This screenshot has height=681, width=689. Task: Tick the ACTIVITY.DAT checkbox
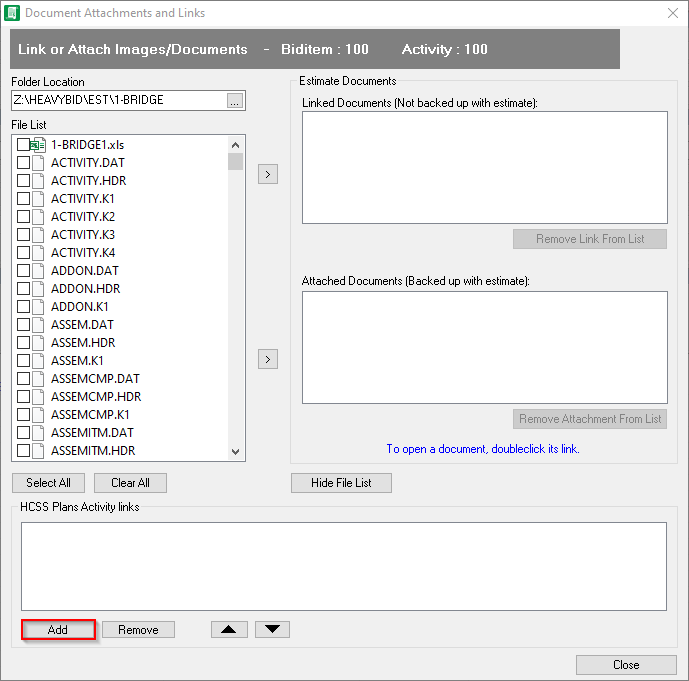[x=23, y=163]
